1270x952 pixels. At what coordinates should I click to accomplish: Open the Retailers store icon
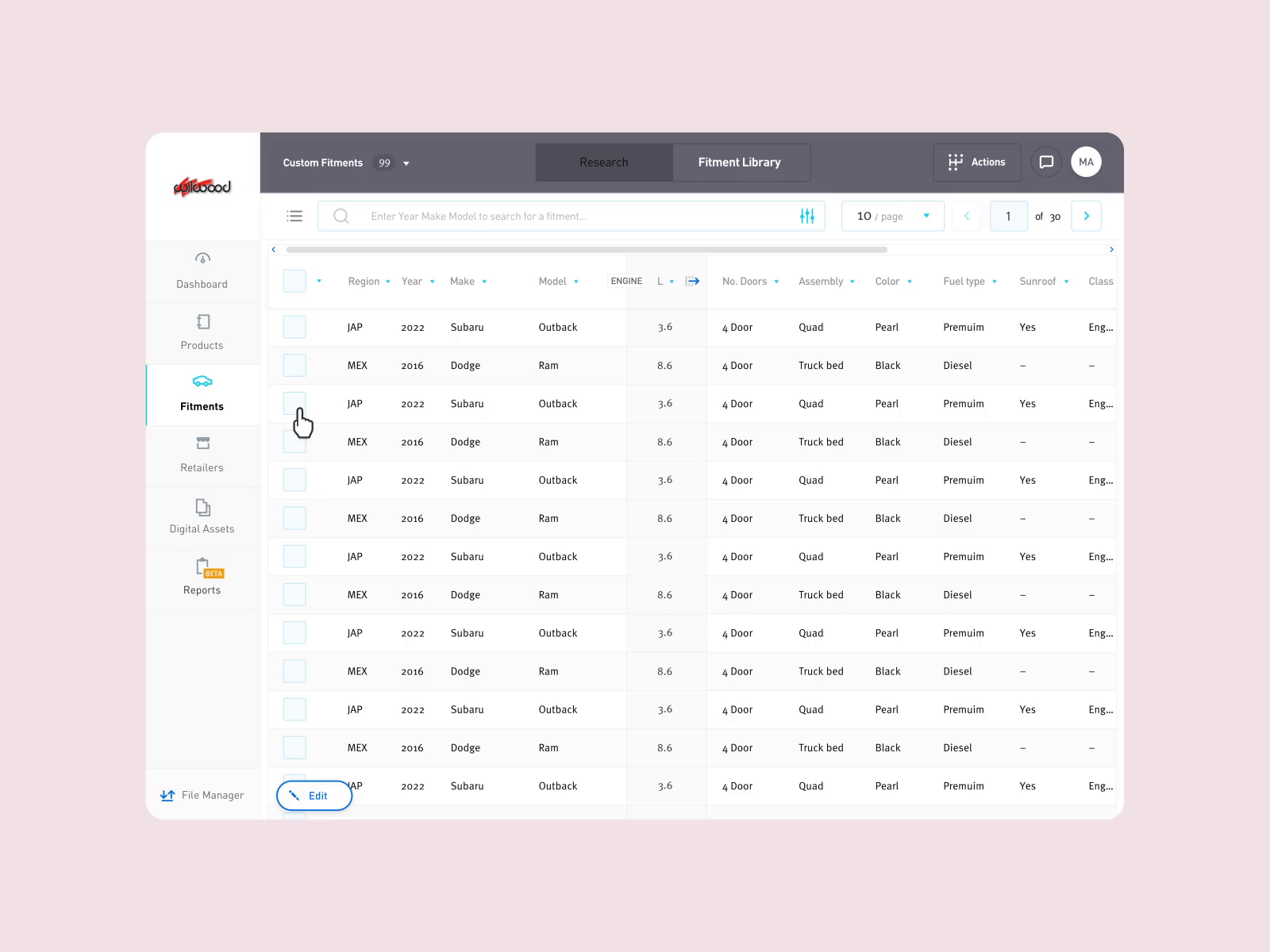point(202,443)
